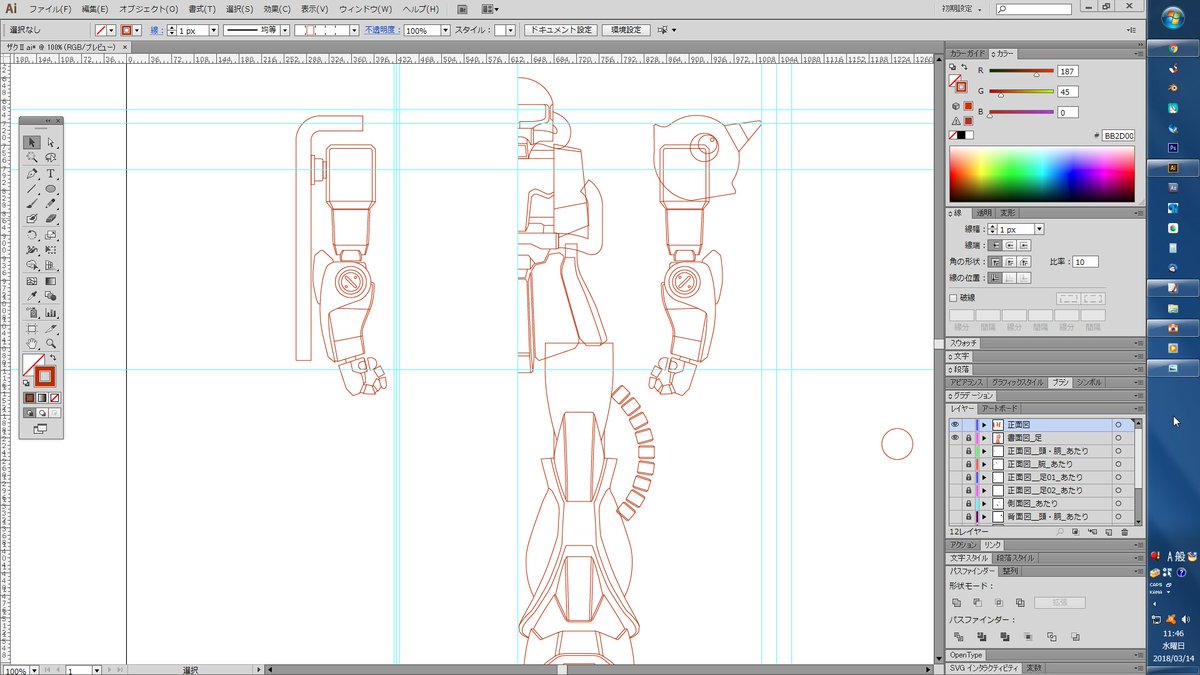Click the Divide pathfinder icon

pyautogui.click(x=958, y=636)
